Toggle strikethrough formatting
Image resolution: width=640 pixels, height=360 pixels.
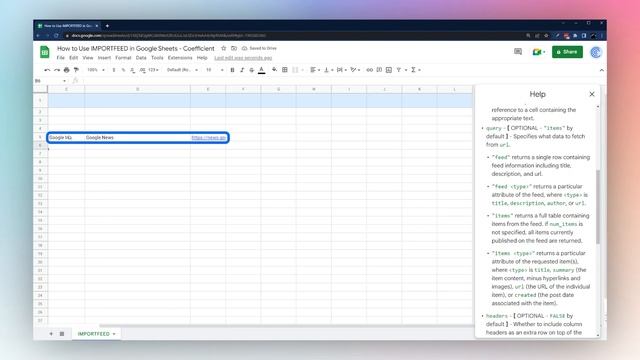tap(251, 70)
